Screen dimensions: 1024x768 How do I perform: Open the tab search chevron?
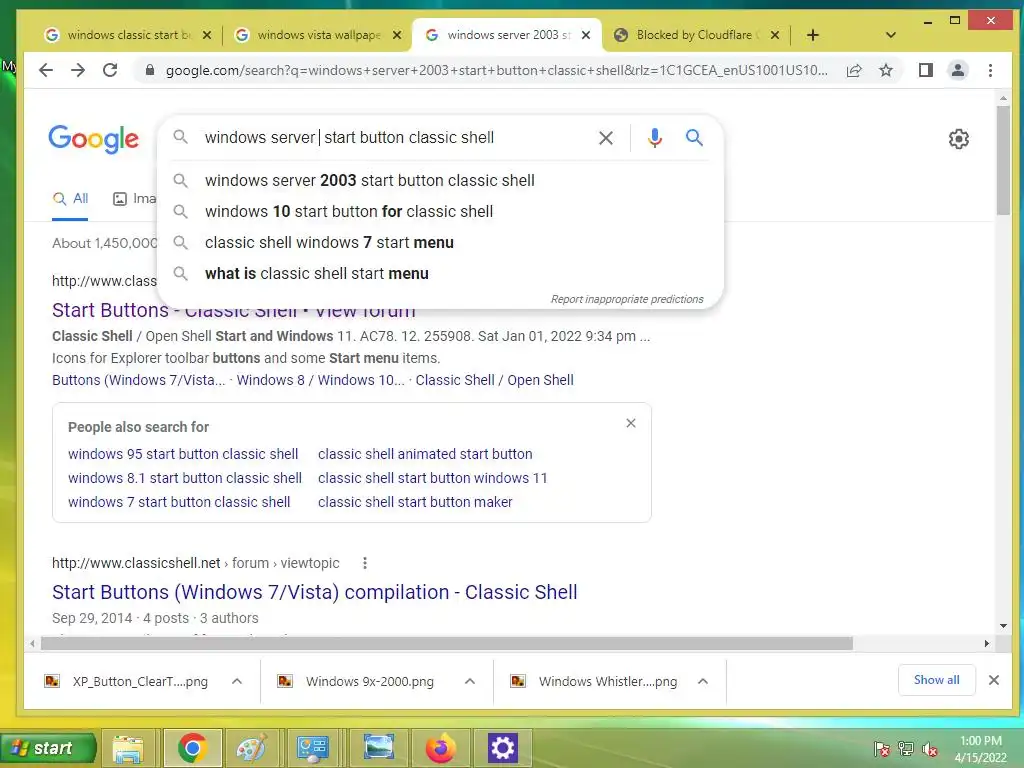tap(890, 35)
